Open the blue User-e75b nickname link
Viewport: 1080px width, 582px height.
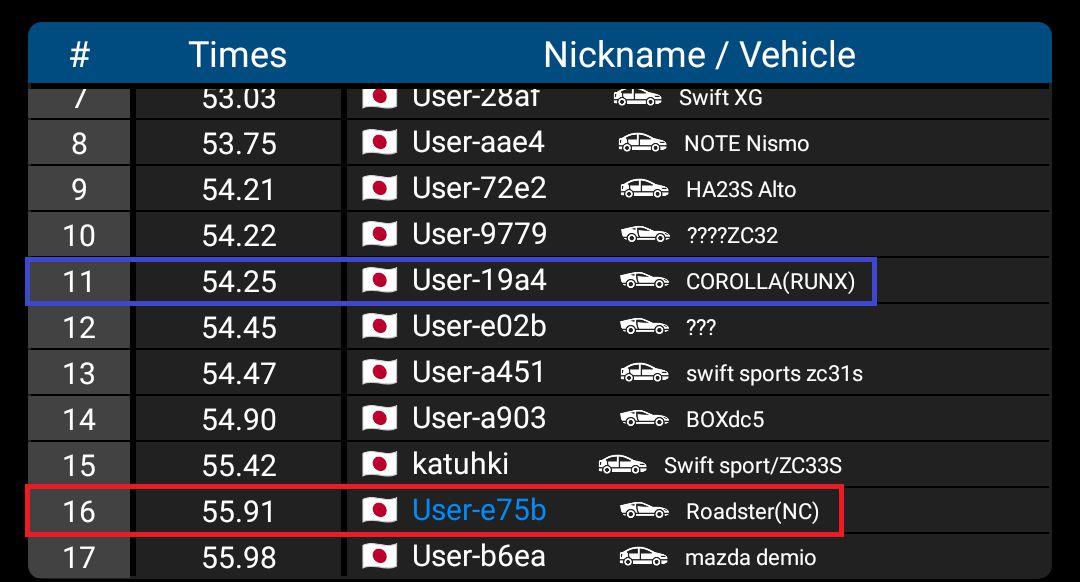(x=479, y=511)
